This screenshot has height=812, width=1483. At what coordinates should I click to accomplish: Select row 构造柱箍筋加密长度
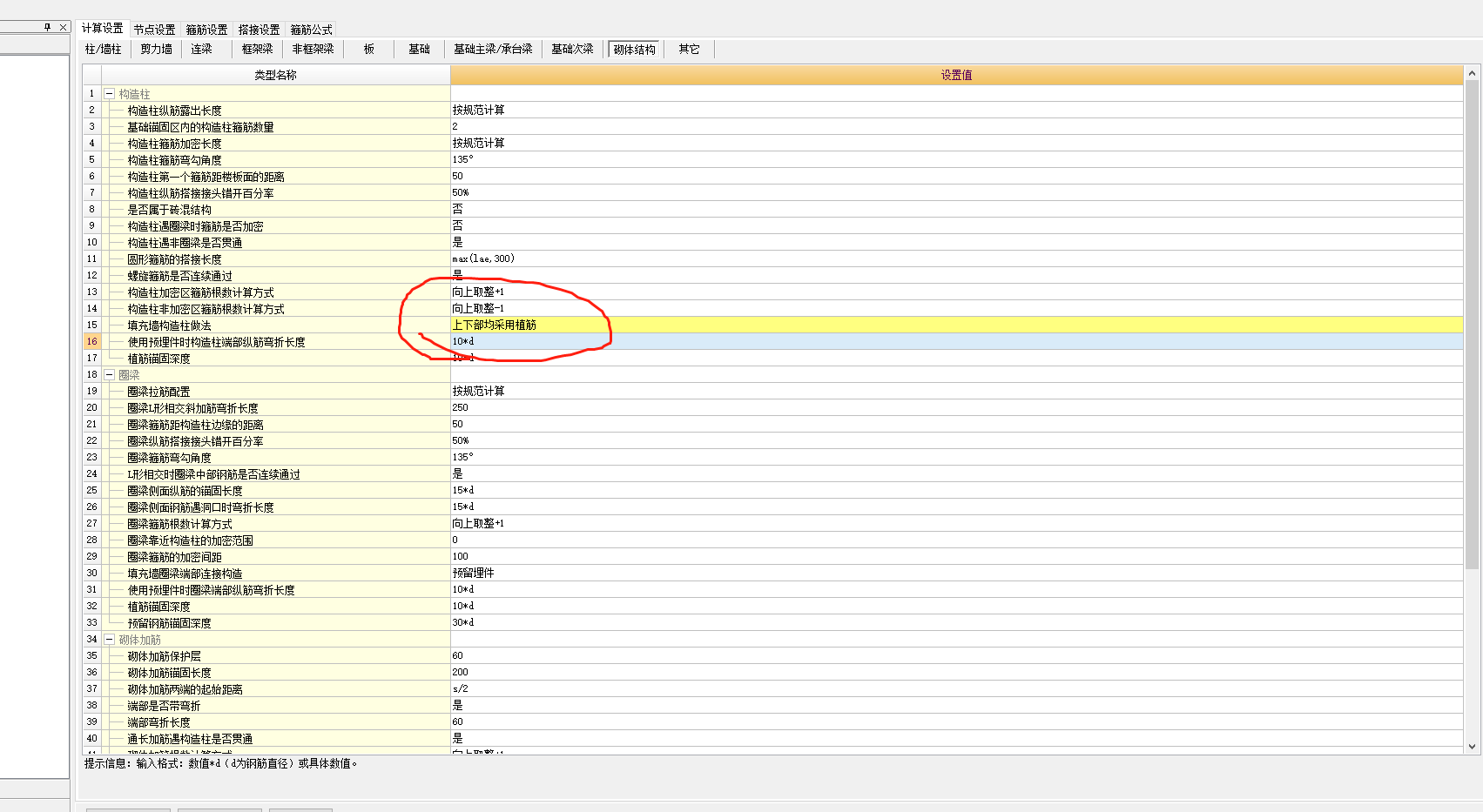[x=174, y=144]
